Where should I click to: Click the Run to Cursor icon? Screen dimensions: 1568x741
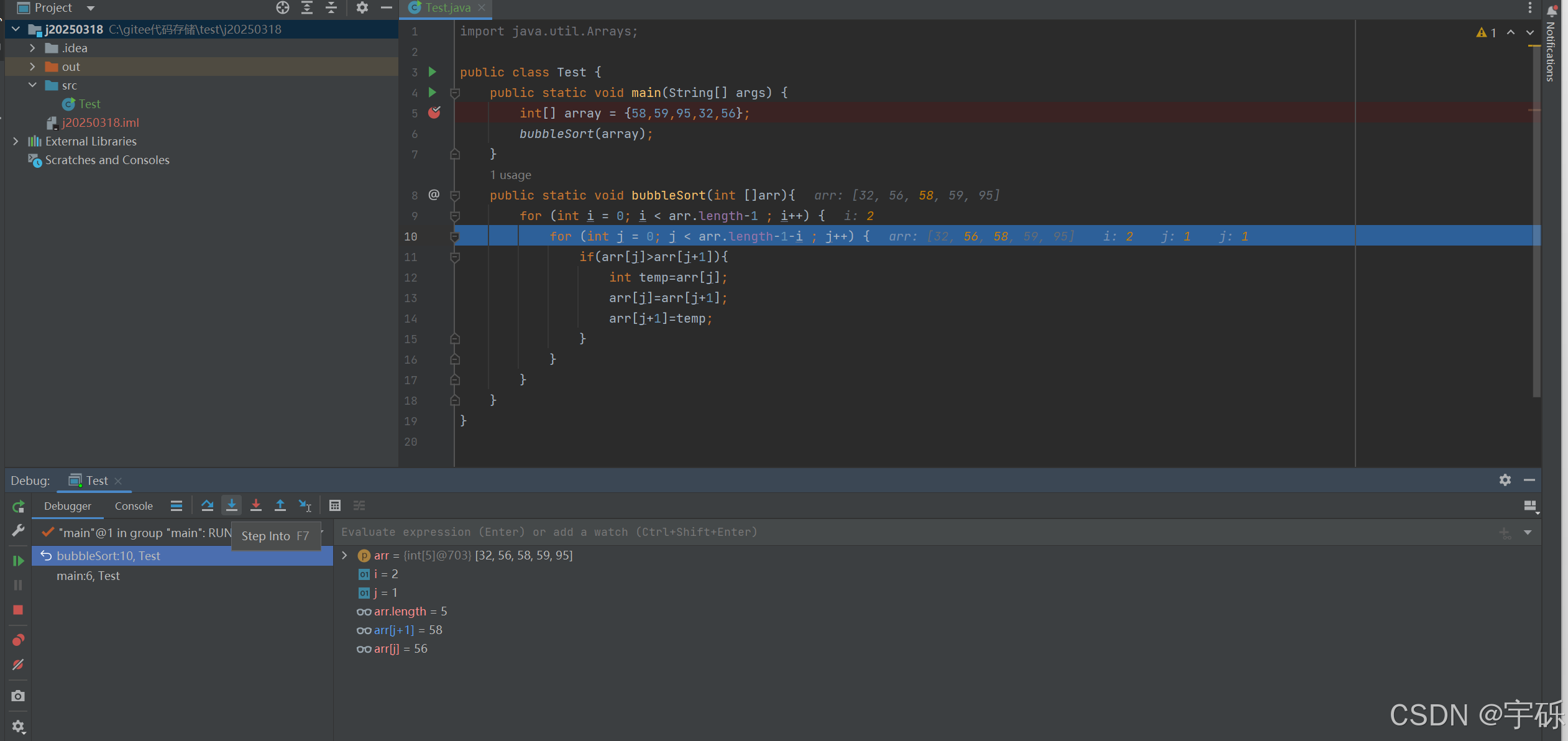(x=305, y=505)
